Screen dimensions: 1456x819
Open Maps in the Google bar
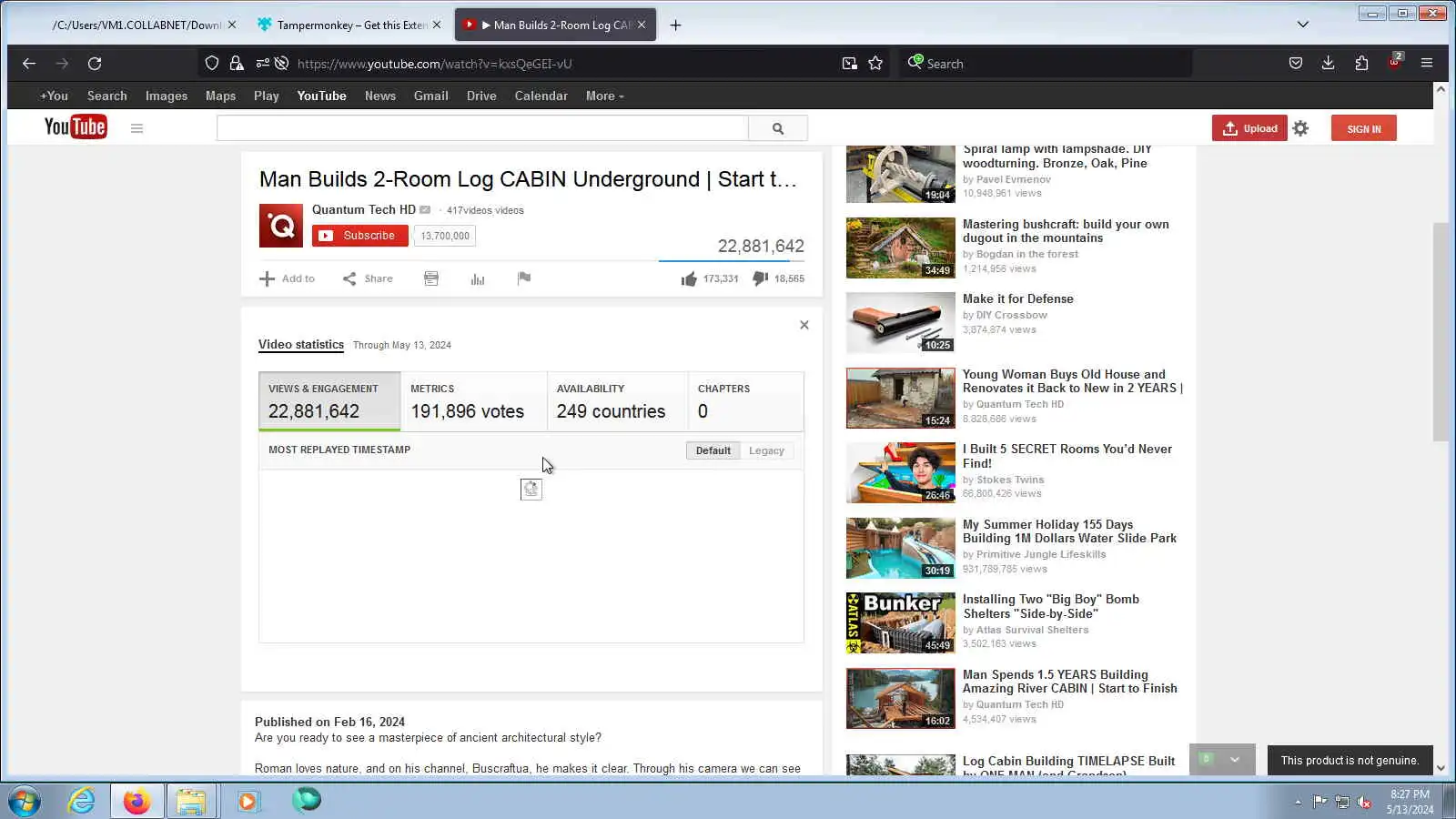(220, 96)
